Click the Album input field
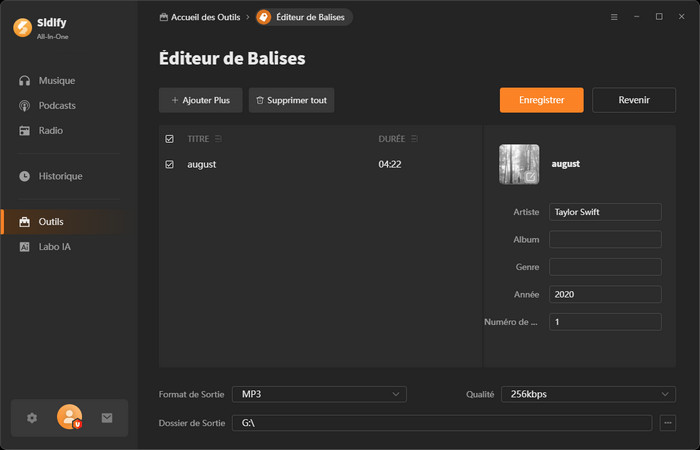700x450 pixels. (605, 240)
